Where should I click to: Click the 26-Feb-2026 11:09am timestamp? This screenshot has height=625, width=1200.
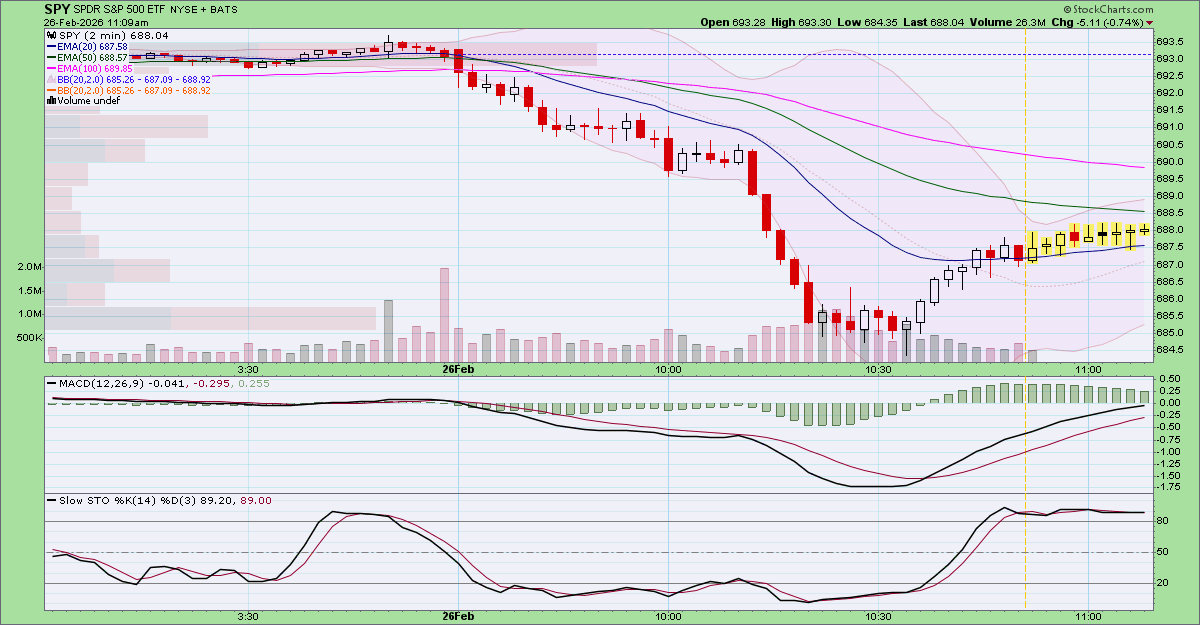[98, 22]
